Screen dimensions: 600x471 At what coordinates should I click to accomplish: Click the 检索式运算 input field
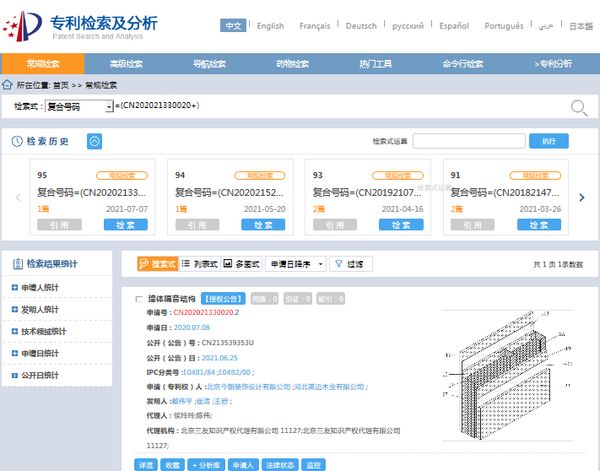[x=468, y=141]
